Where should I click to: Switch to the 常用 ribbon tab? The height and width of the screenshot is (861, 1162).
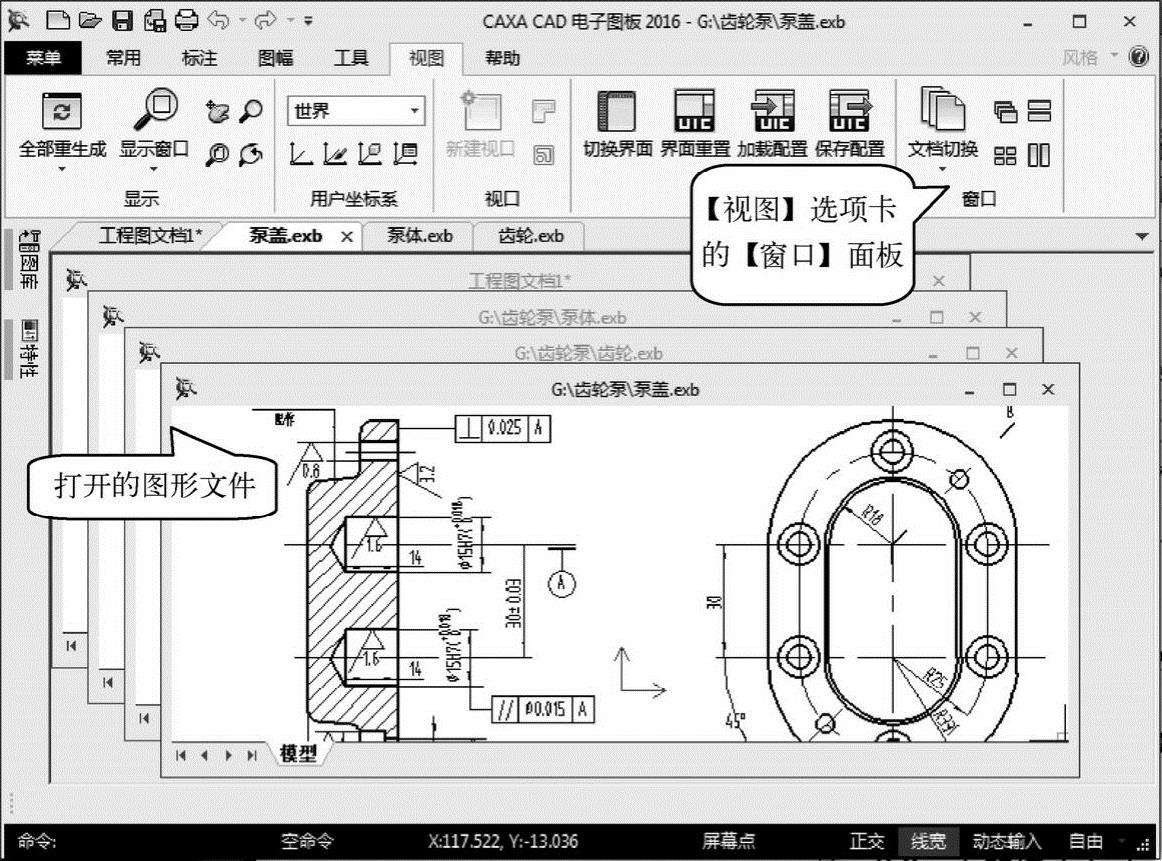coord(123,58)
